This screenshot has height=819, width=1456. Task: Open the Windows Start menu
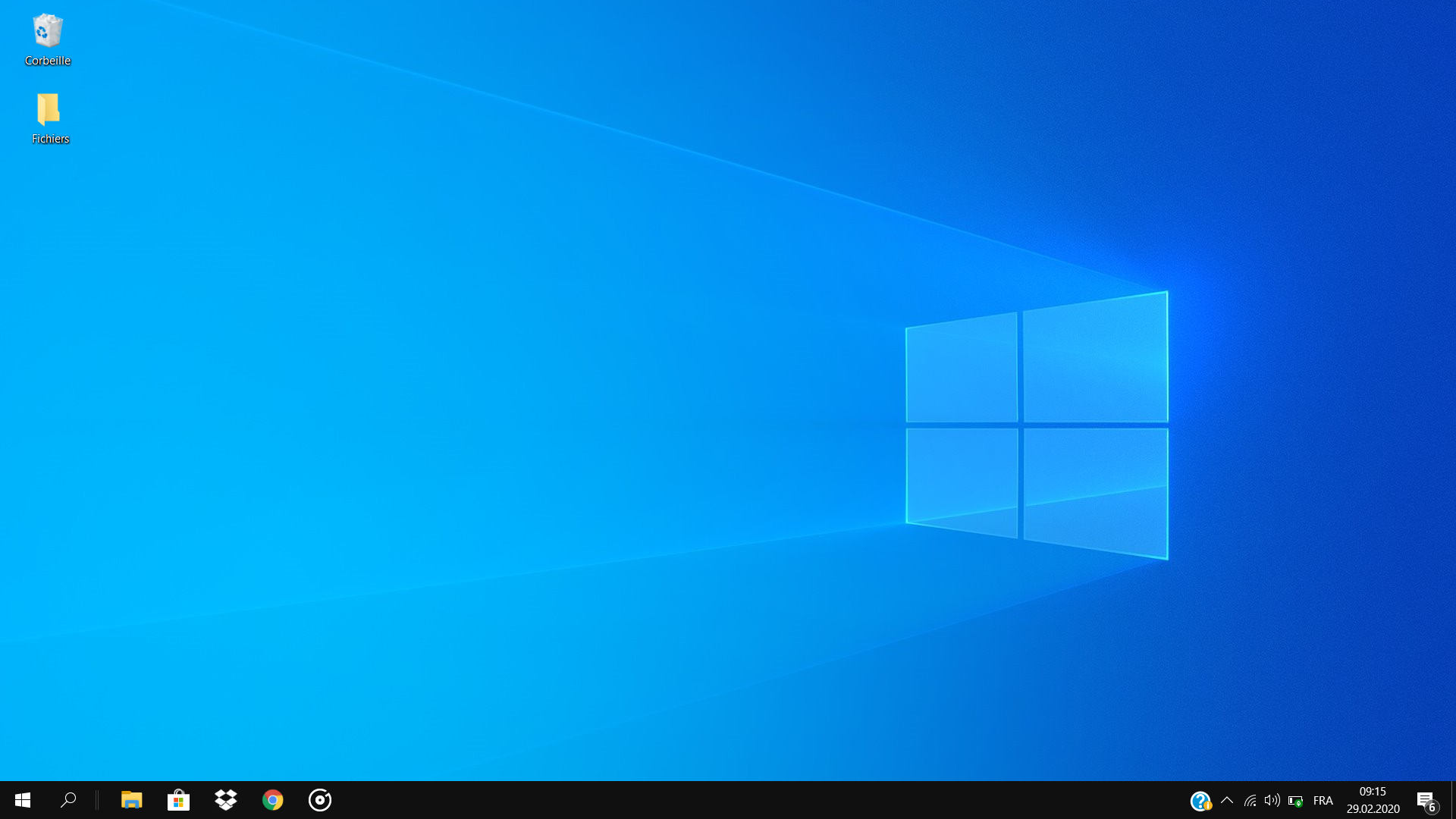[23, 800]
